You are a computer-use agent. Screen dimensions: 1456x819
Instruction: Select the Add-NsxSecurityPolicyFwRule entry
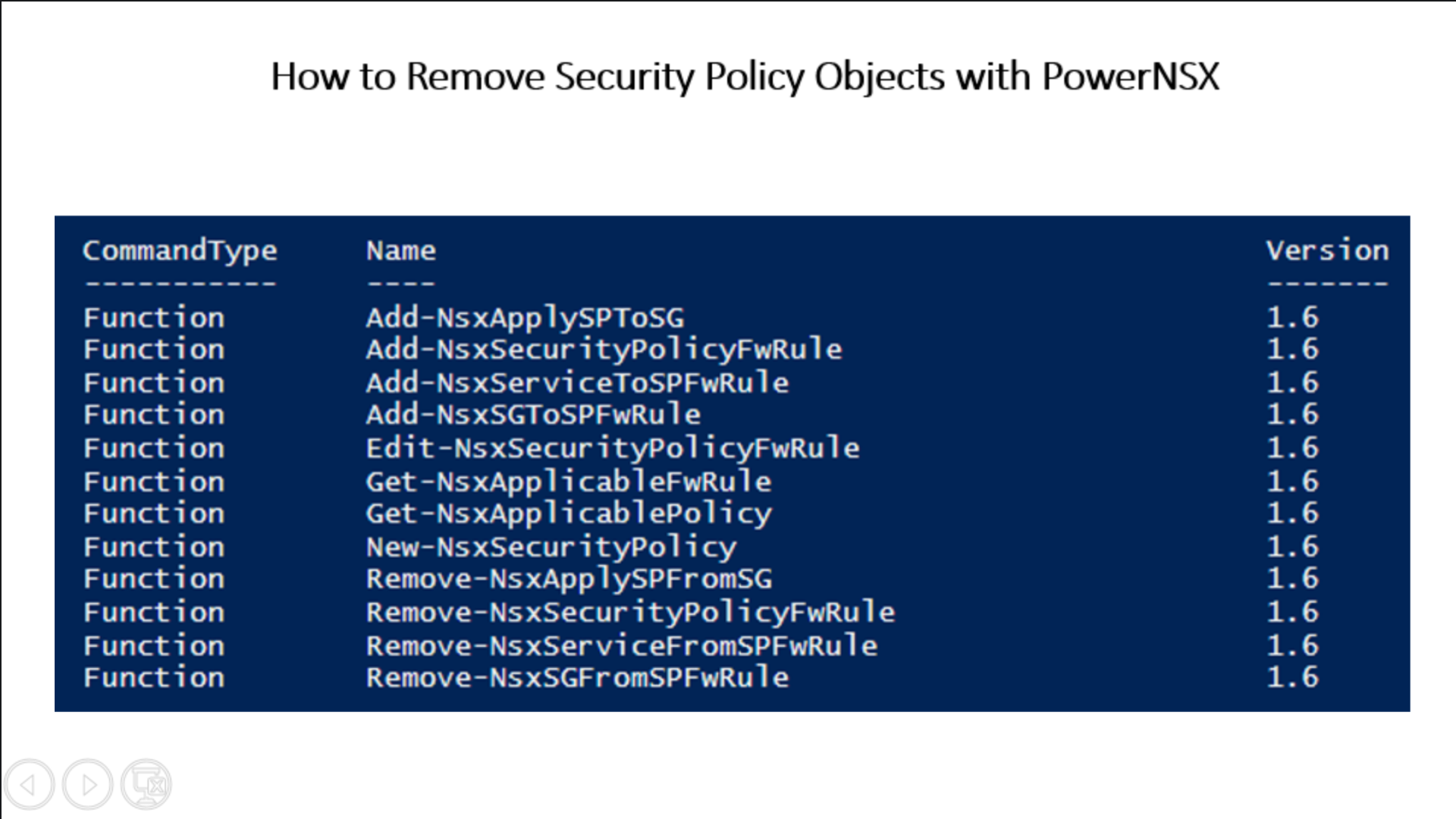click(591, 349)
